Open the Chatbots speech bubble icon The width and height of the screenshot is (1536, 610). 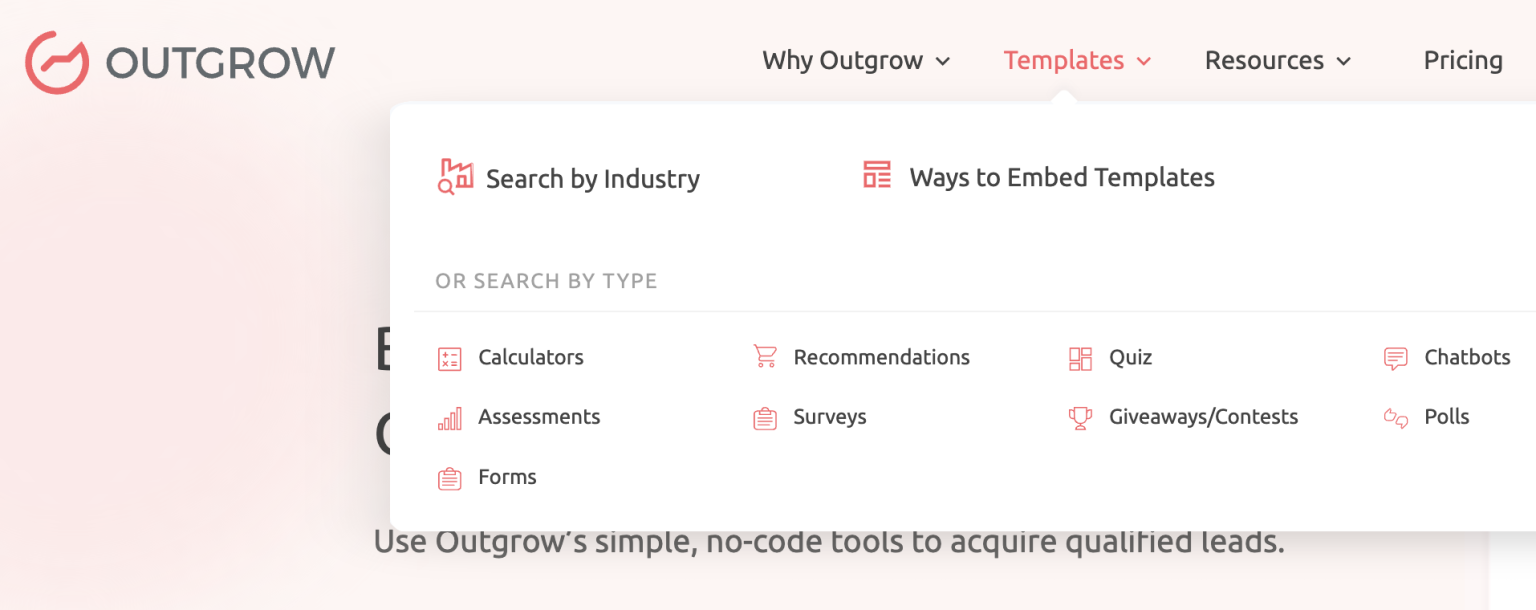(x=1395, y=358)
